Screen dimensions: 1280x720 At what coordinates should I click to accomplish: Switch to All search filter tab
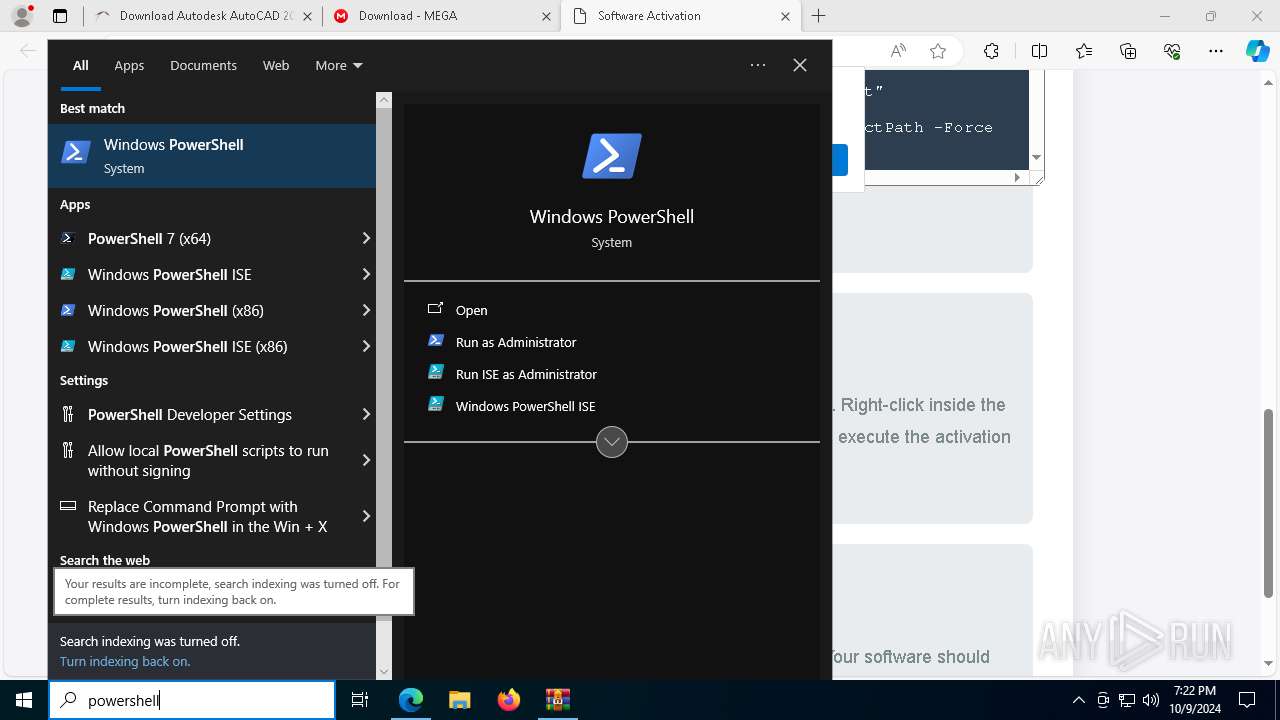[x=81, y=65]
